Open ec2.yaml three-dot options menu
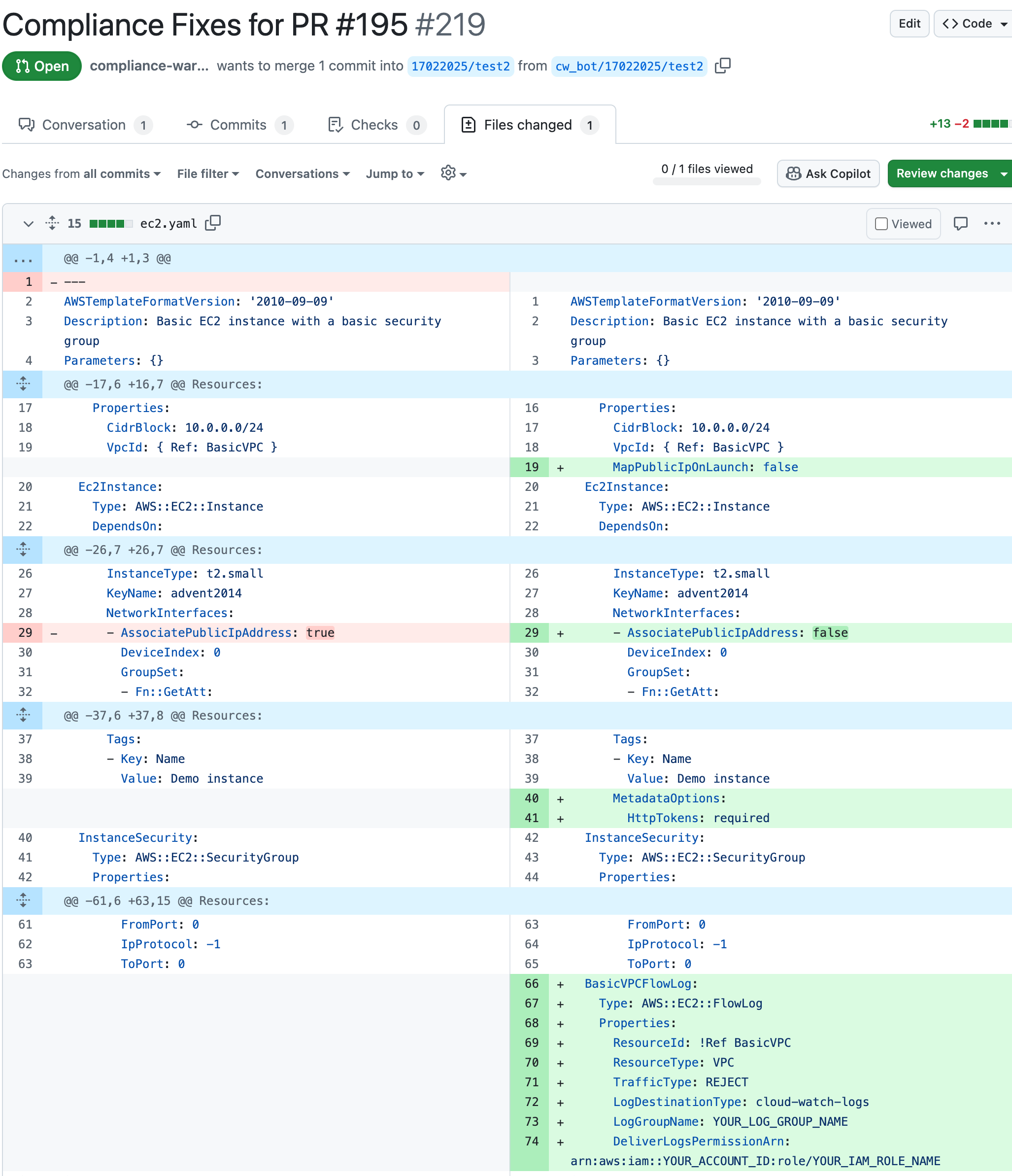This screenshot has height=1176, width=1012. pos(992,224)
